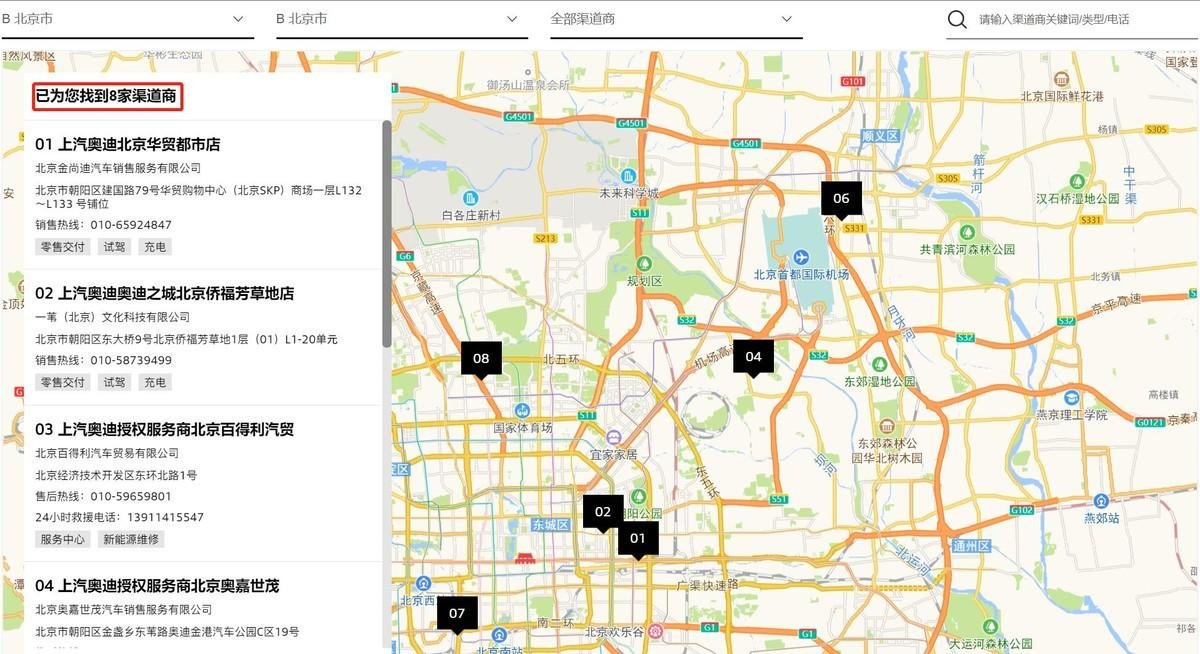Click 充电 tag under dealer 02

click(x=155, y=382)
